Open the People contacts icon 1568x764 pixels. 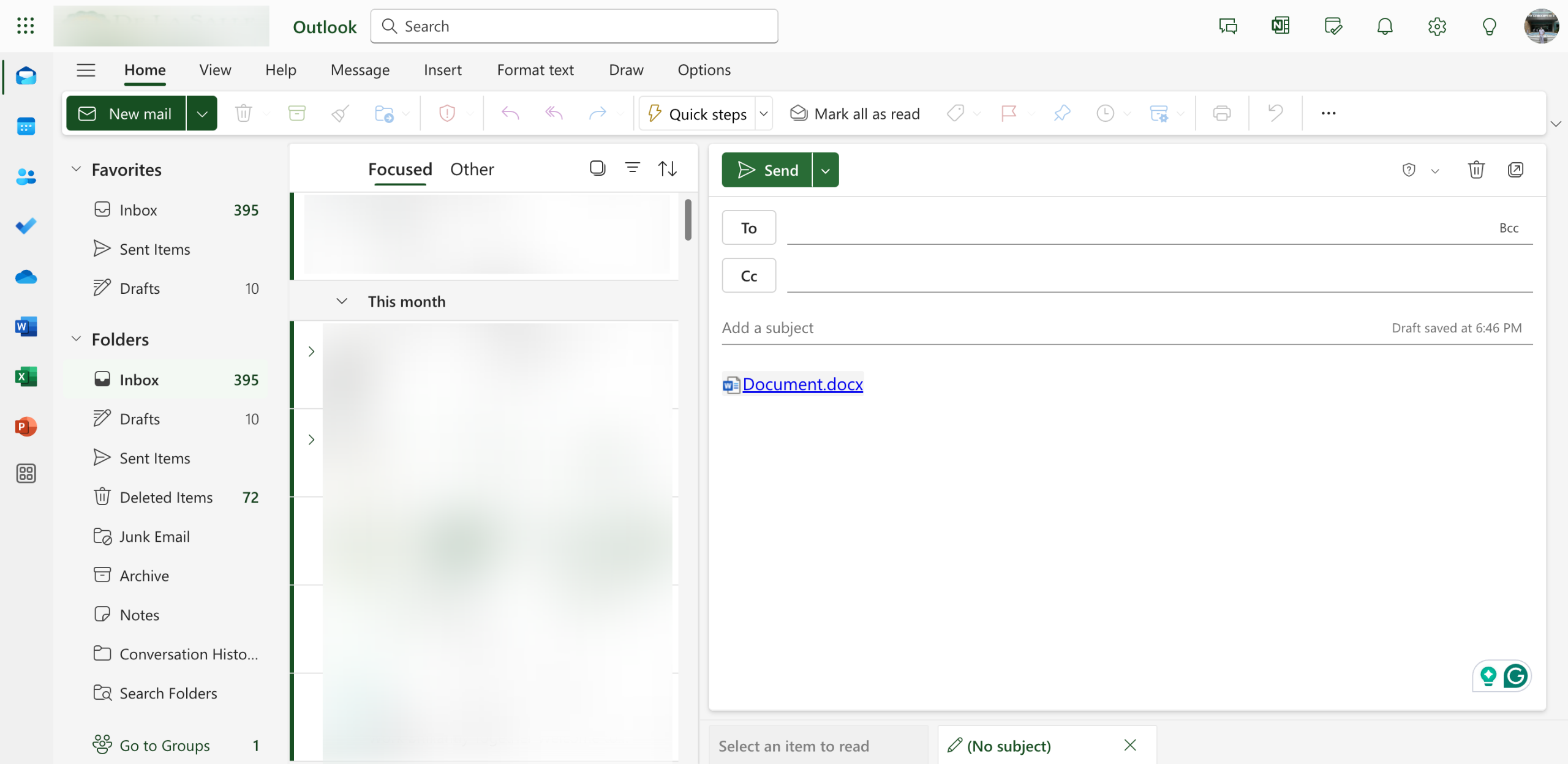click(x=26, y=177)
